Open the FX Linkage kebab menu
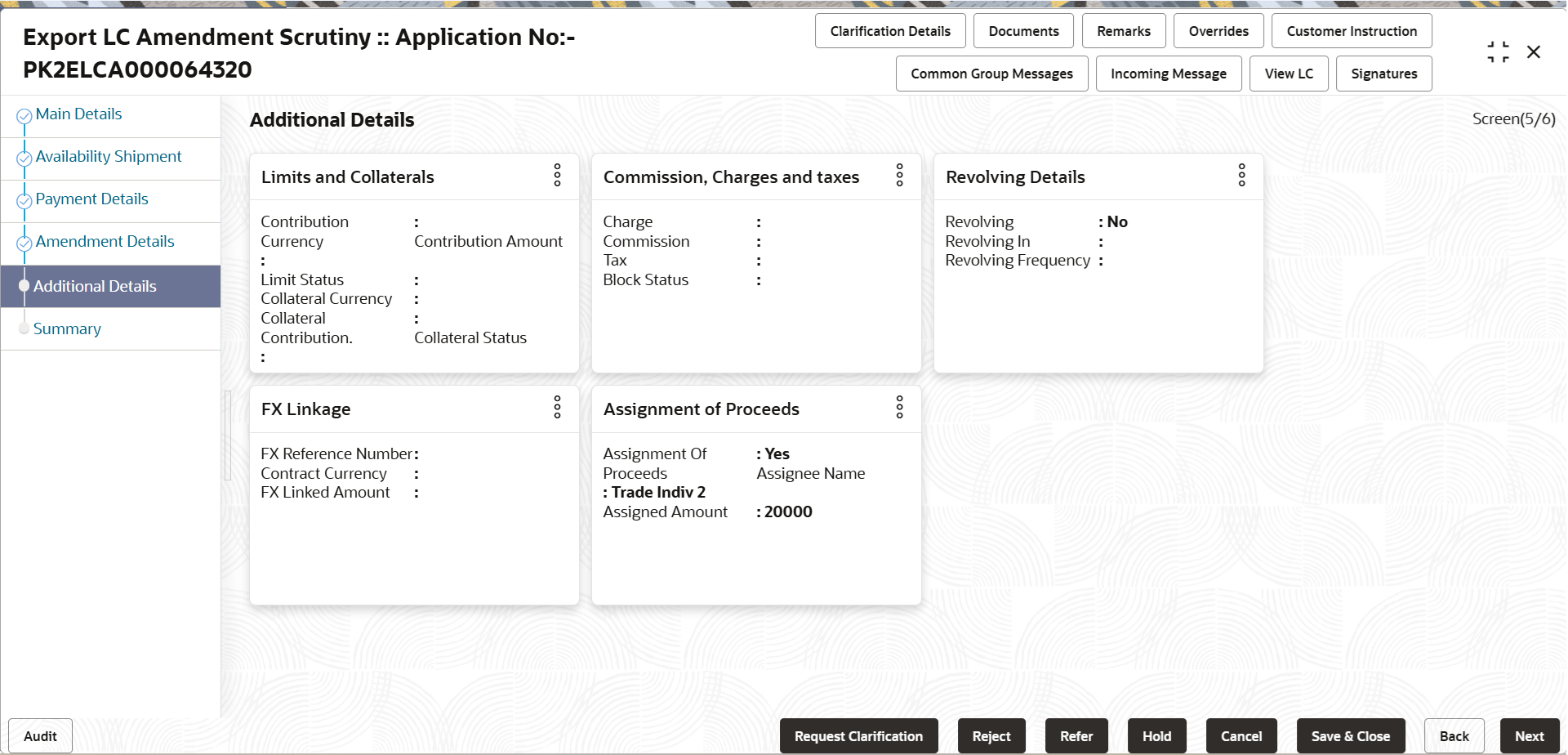The image size is (1568, 755). coord(557,408)
